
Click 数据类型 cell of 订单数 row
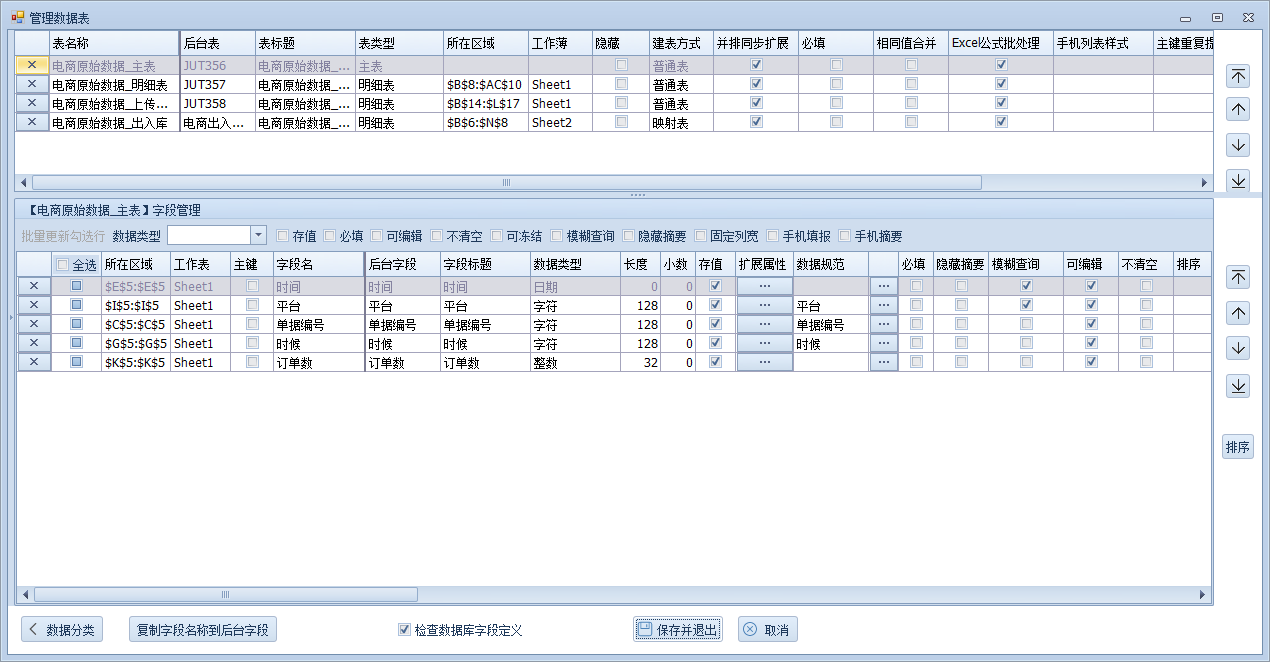pyautogui.click(x=574, y=362)
